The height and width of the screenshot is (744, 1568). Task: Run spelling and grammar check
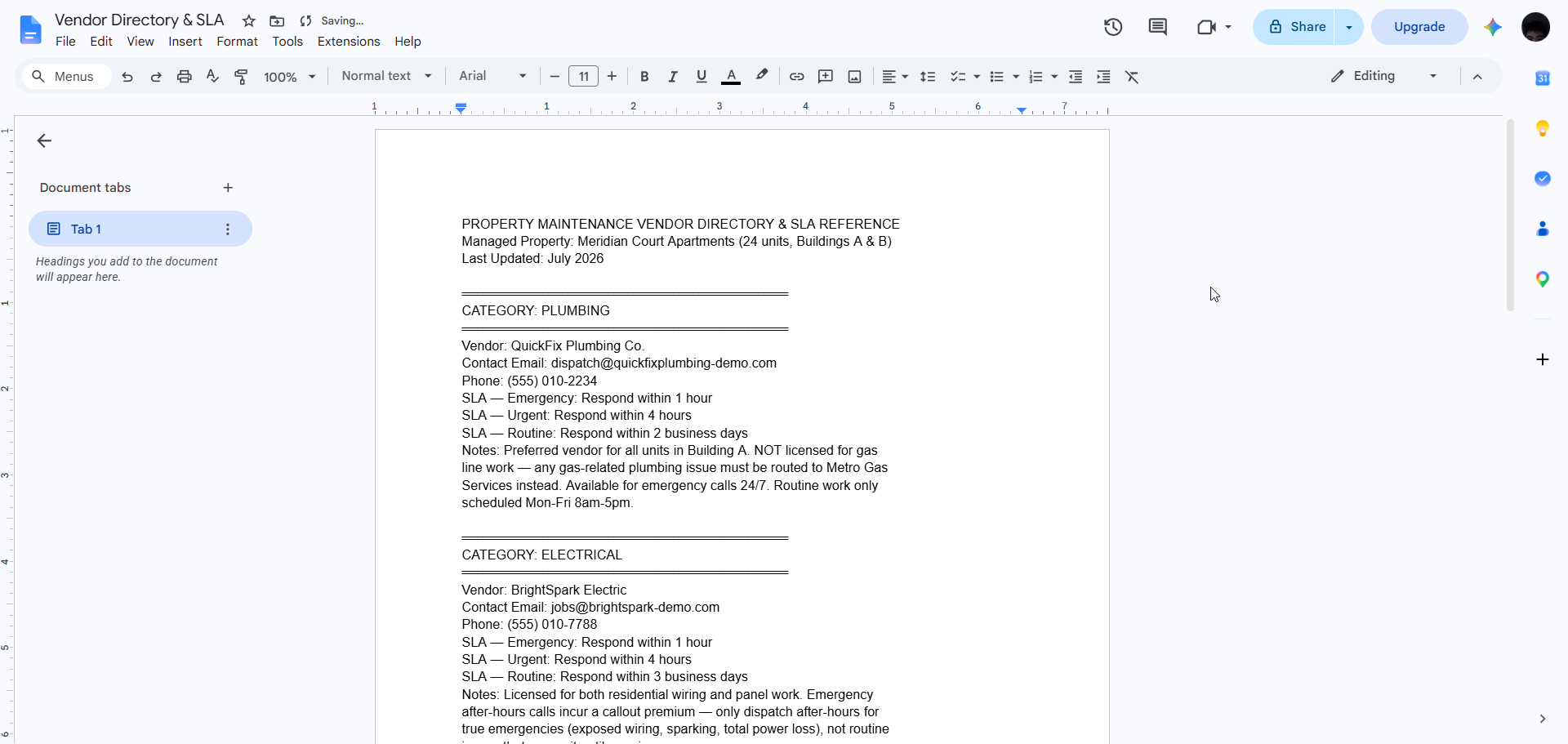(212, 77)
